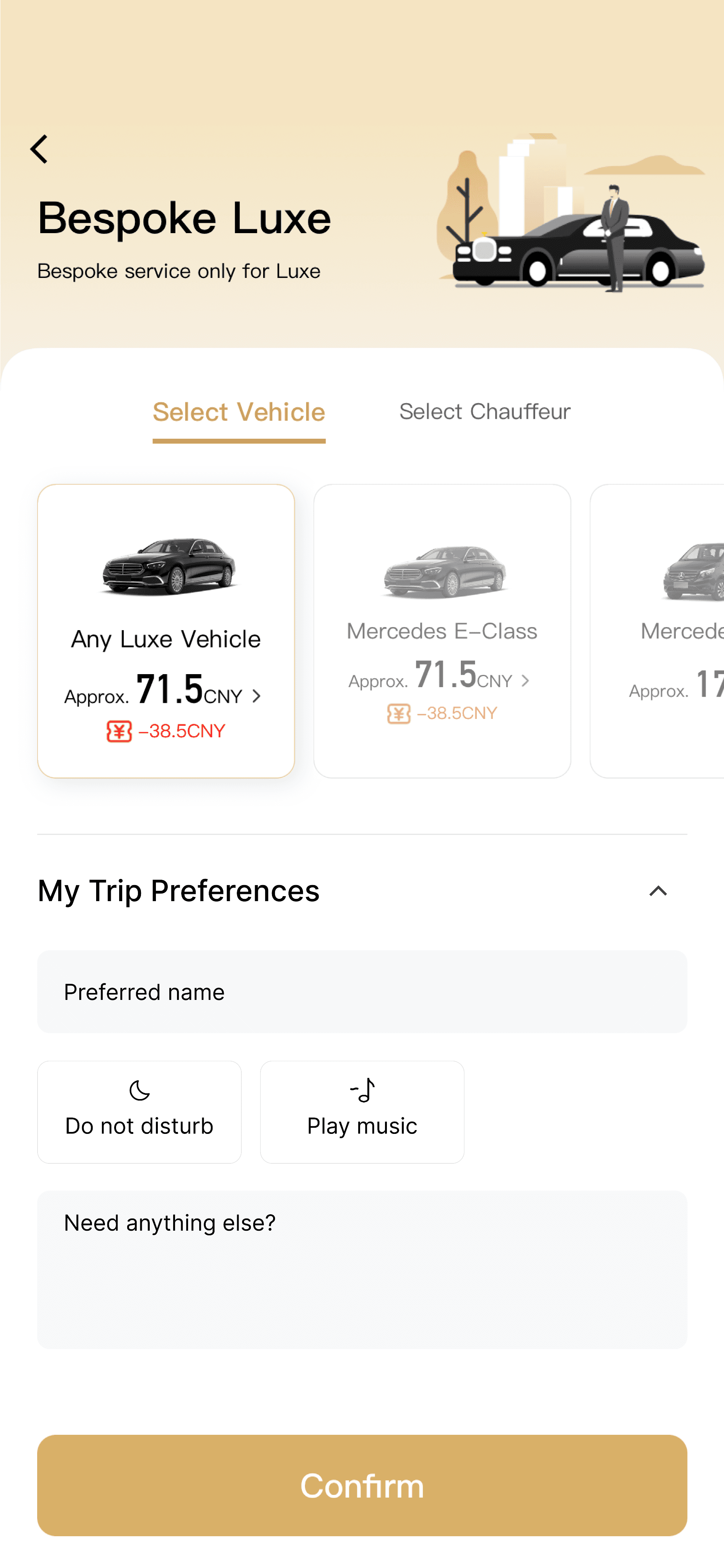Open price details arrow for Mercedes E-Class
Image resolution: width=724 pixels, height=1568 pixels.
[x=525, y=681]
